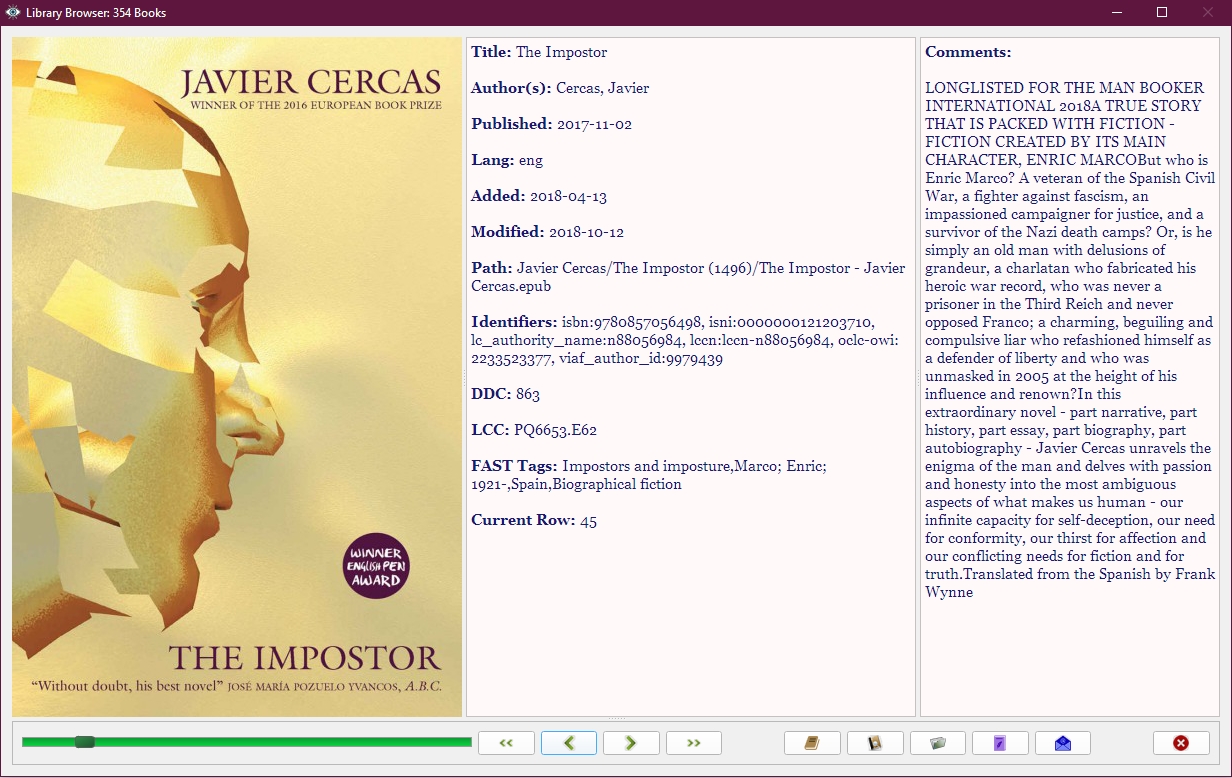Viewport: 1232px width, 778px height.
Task: Click the Modified date 2018-10-12
Action: click(586, 232)
